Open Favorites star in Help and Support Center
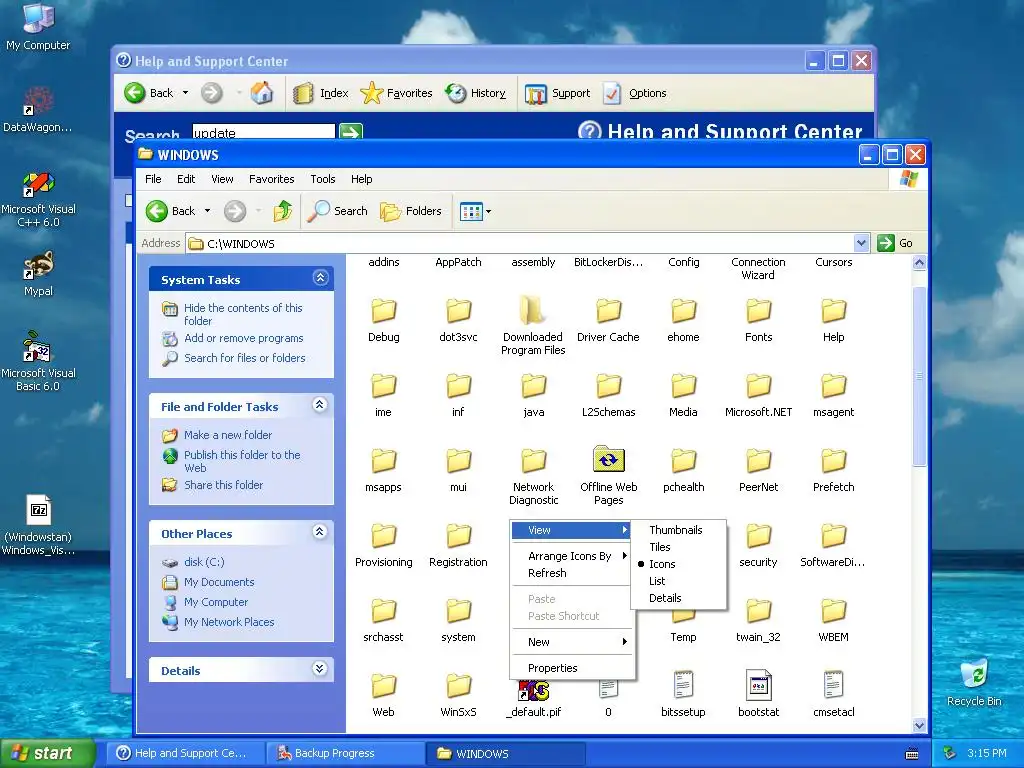This screenshot has width=1024, height=768. 396,93
